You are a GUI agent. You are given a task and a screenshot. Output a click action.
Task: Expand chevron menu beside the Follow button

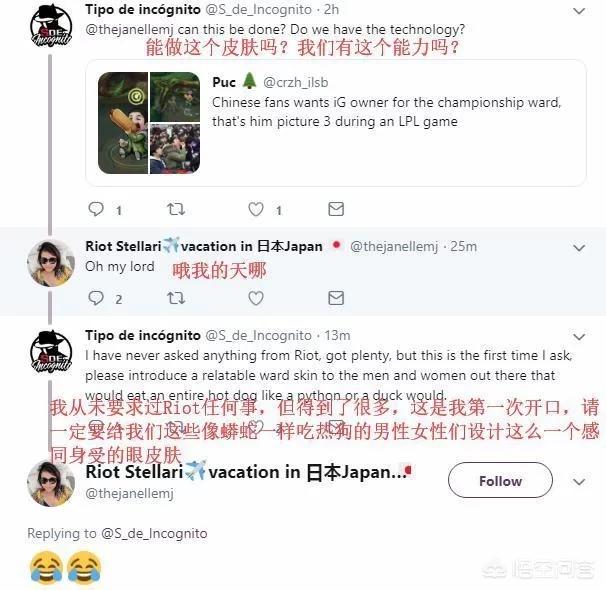point(579,481)
